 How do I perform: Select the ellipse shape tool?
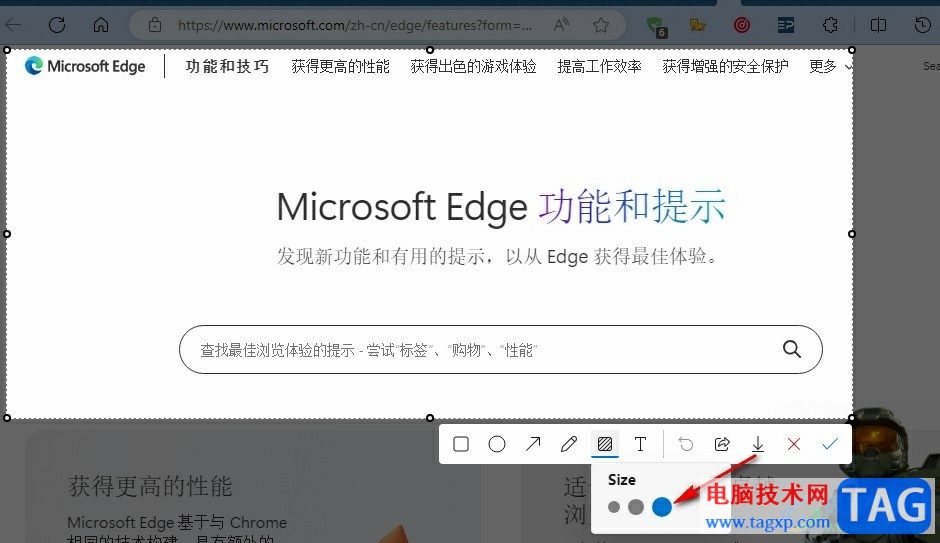(x=497, y=444)
